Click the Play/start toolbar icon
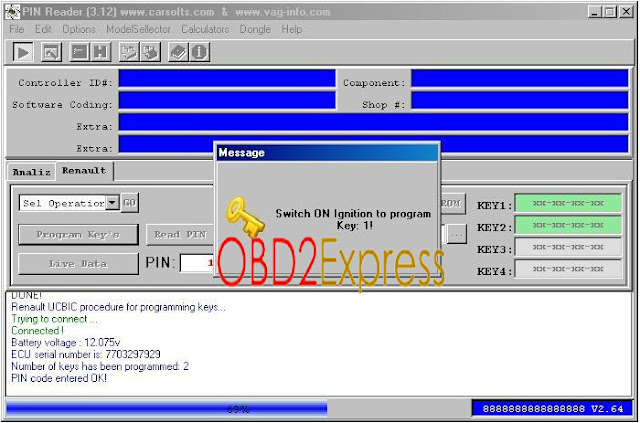This screenshot has width=640, height=423. pyautogui.click(x=23, y=52)
